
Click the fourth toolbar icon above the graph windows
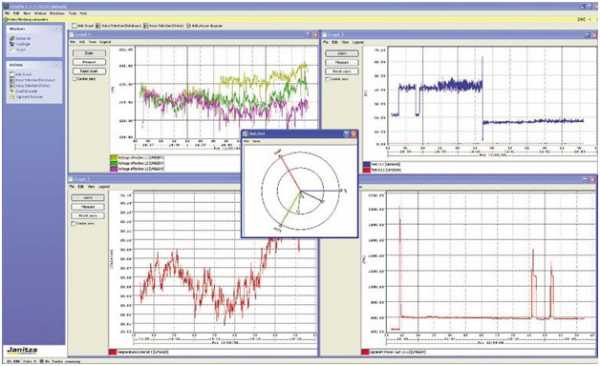pos(188,26)
